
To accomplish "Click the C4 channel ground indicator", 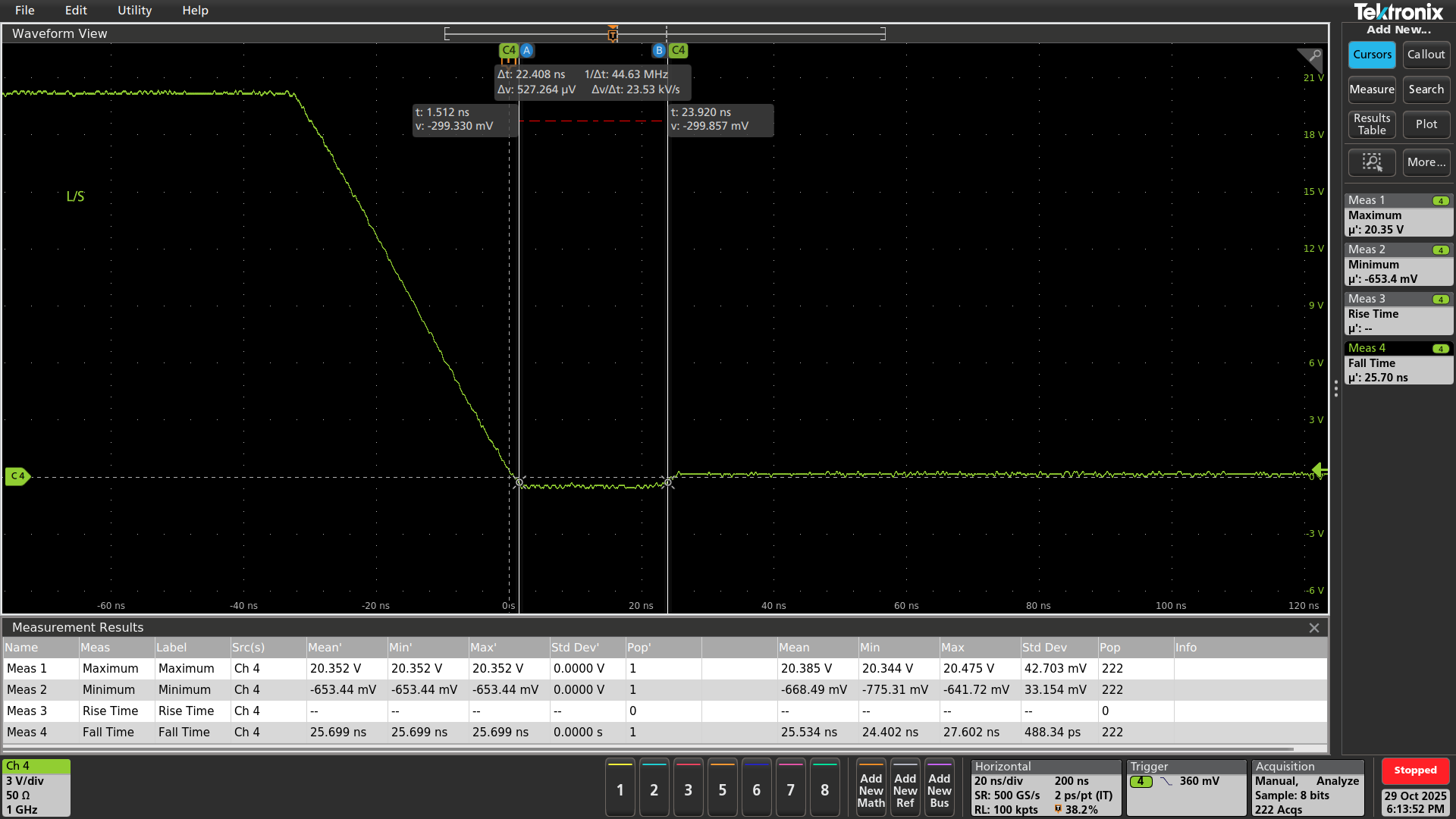I will [x=17, y=476].
